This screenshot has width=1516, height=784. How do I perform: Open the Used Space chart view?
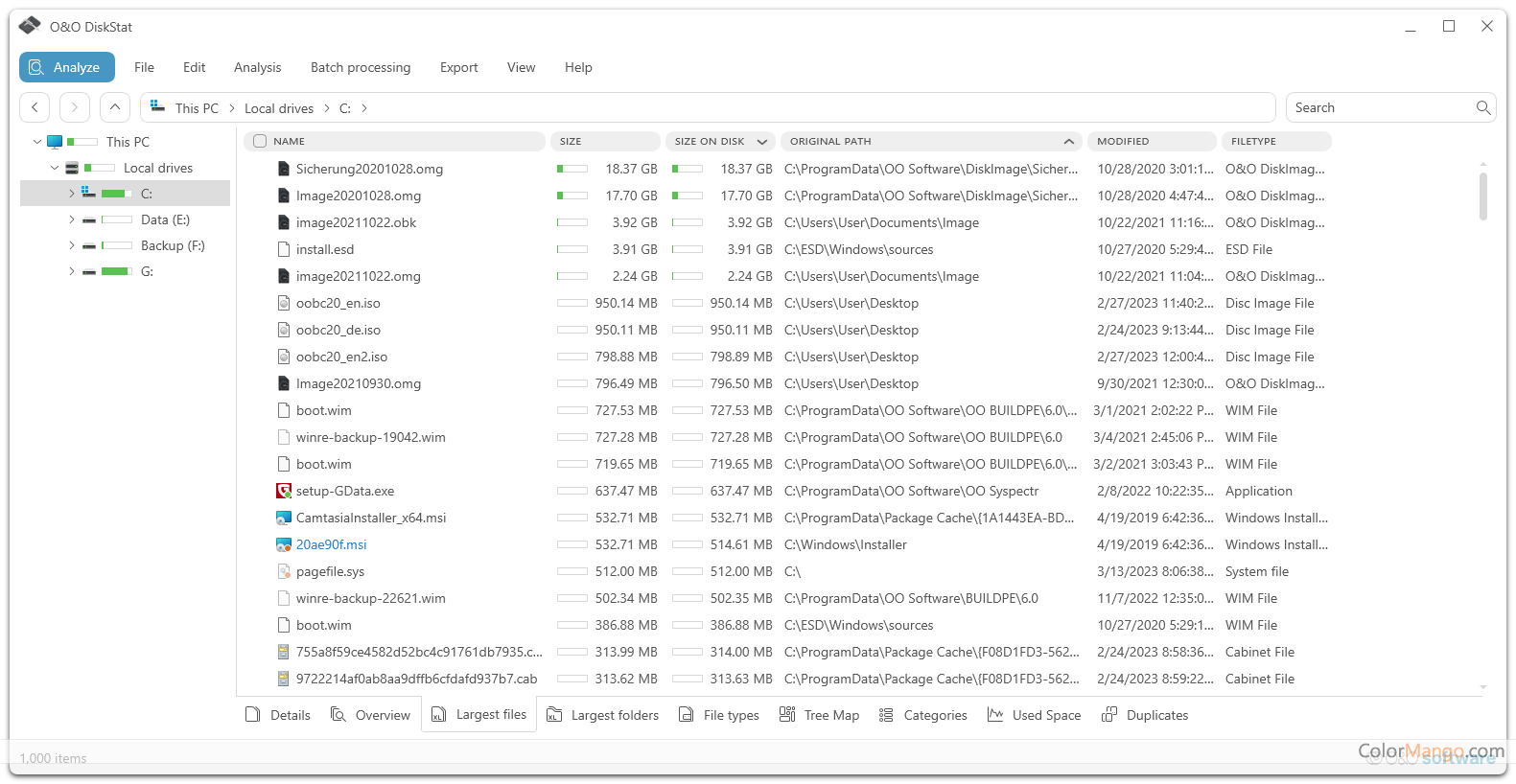pos(1034,715)
